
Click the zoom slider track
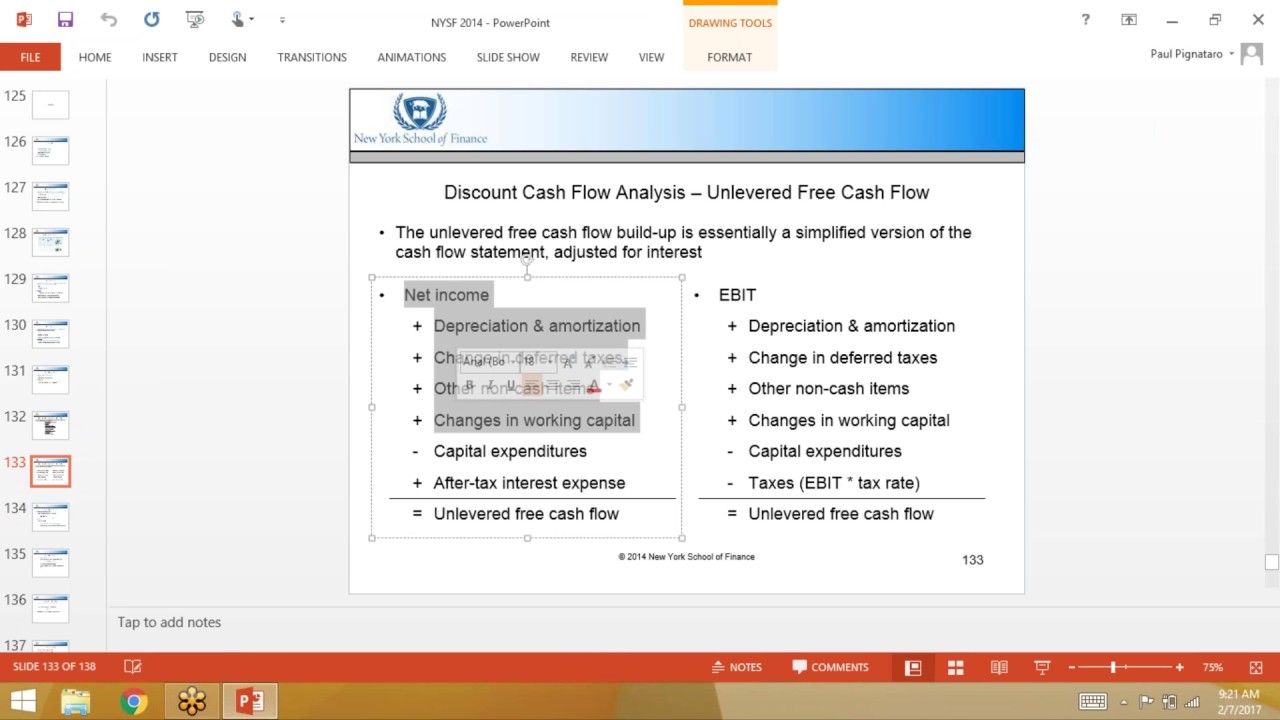[1126, 667]
